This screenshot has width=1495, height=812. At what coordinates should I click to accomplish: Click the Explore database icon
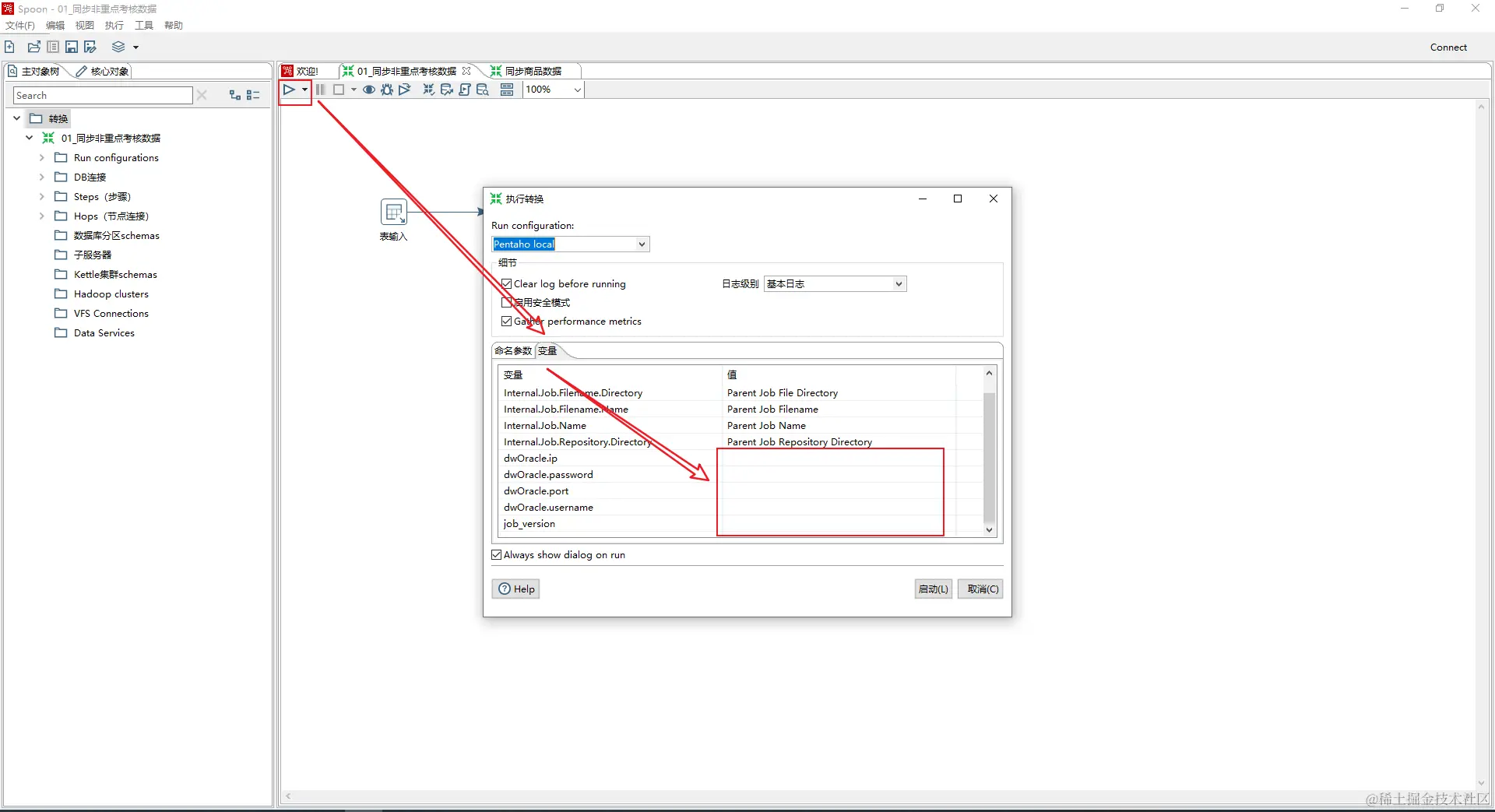click(x=483, y=90)
